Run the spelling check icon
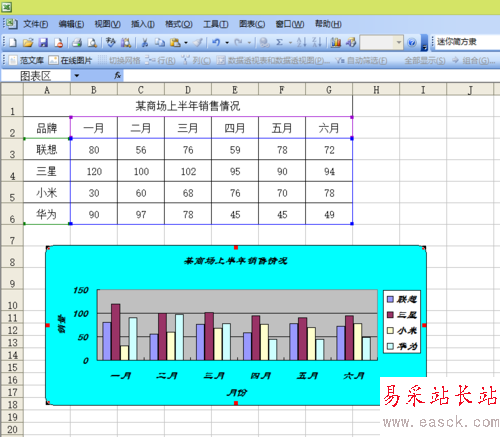The image size is (500, 437). coord(110,42)
